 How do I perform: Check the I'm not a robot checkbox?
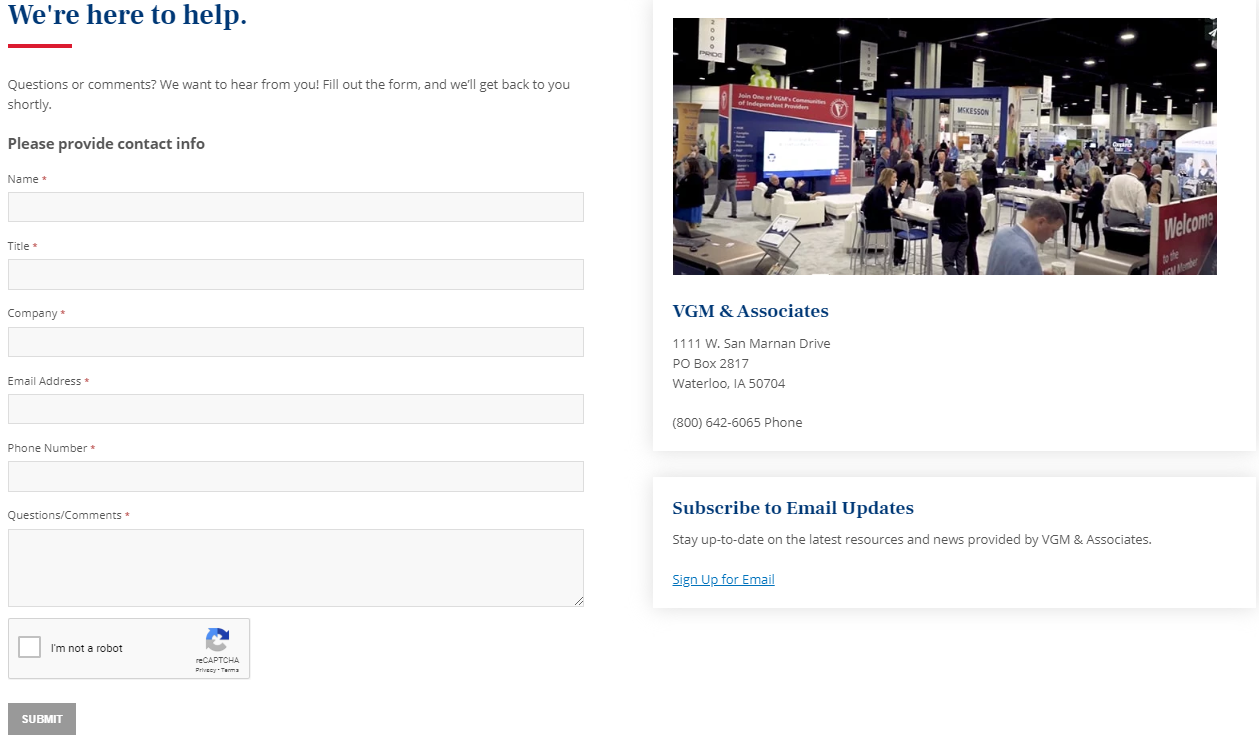(30, 647)
